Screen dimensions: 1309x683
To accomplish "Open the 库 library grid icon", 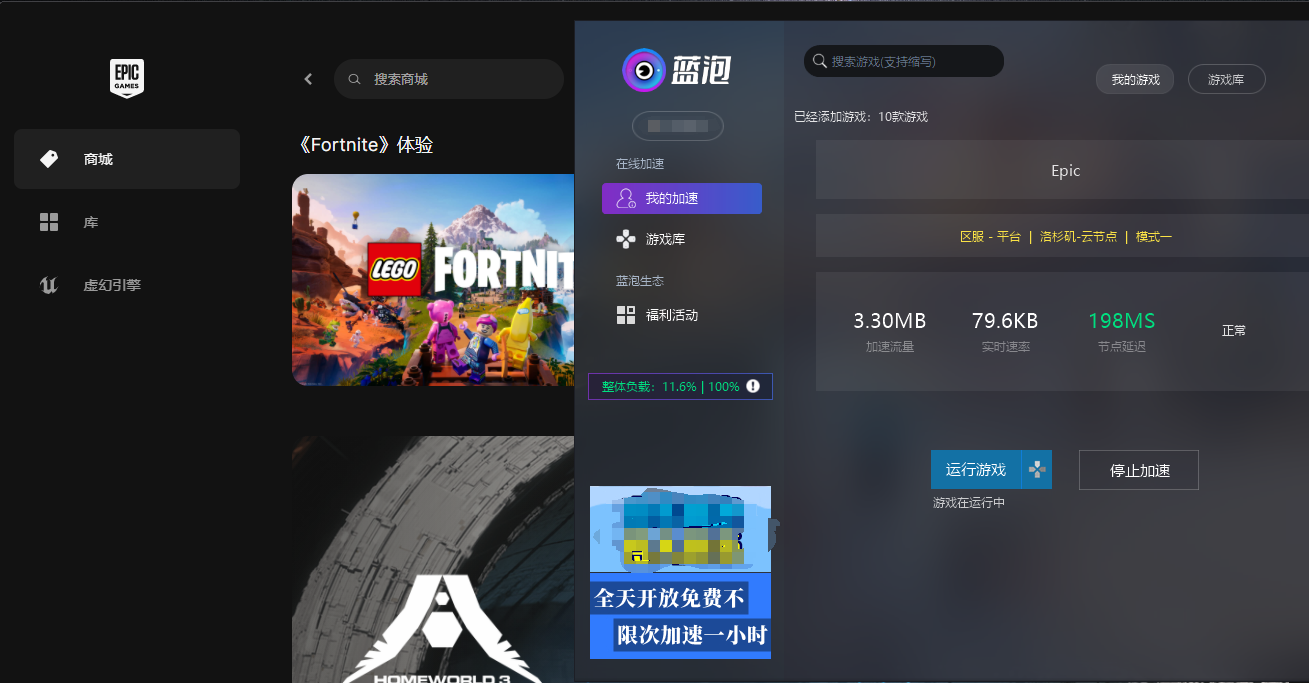I will [x=49, y=222].
